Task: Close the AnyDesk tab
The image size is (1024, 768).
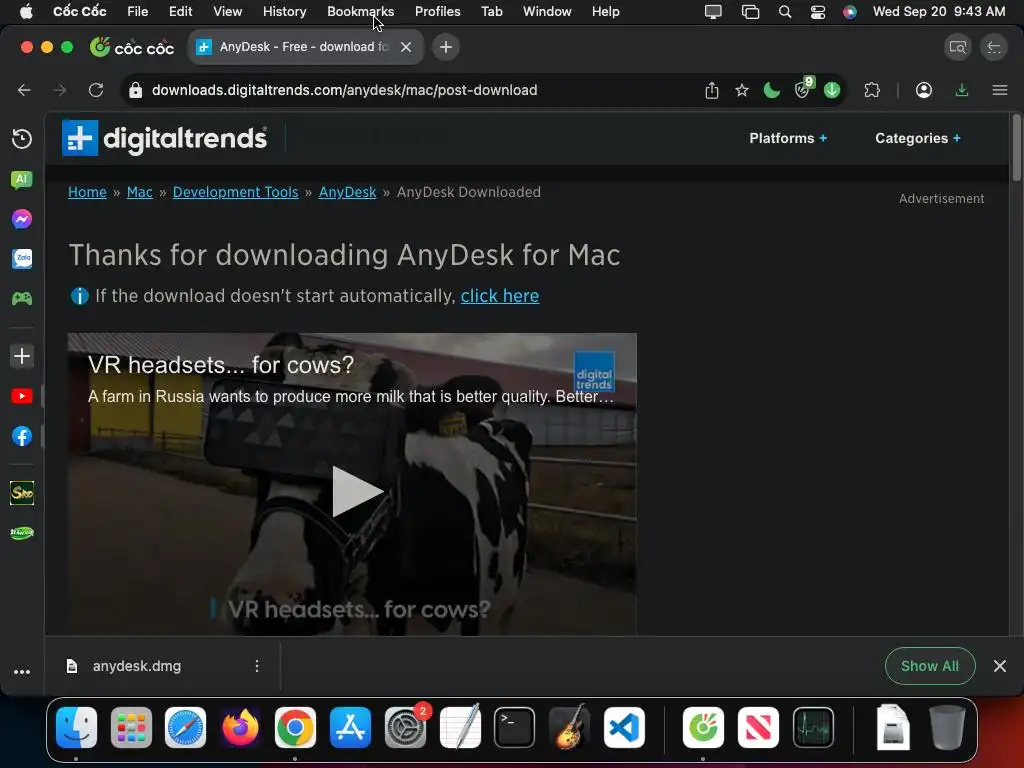Action: coord(406,47)
